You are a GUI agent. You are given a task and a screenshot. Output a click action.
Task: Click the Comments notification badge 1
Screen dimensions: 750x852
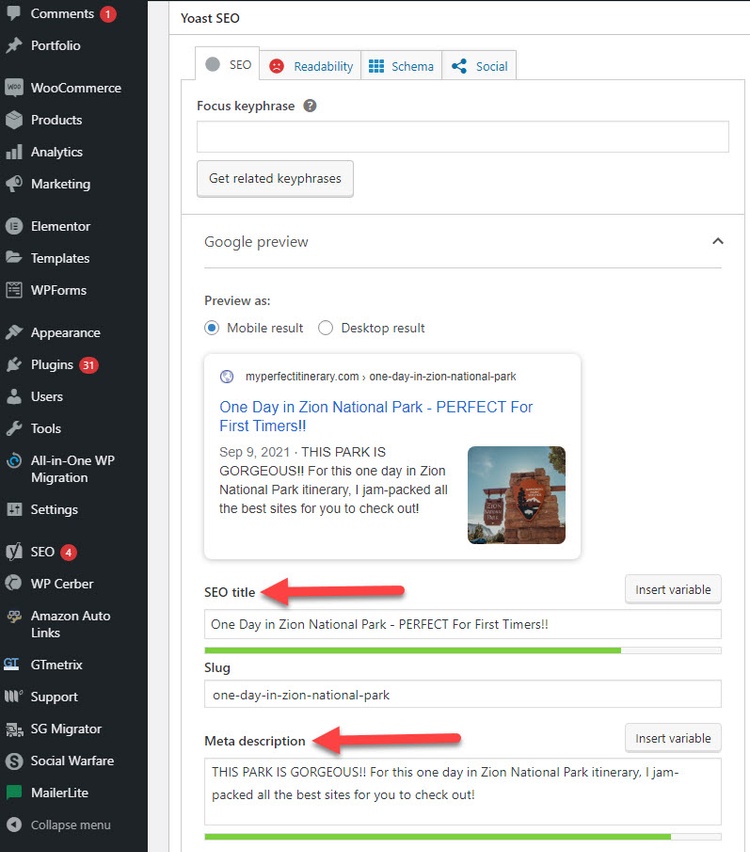pyautogui.click(x=108, y=14)
